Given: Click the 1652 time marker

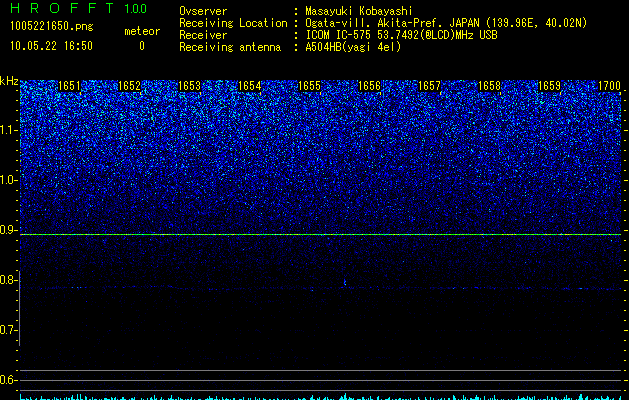Looking at the screenshot, I should (x=130, y=86).
